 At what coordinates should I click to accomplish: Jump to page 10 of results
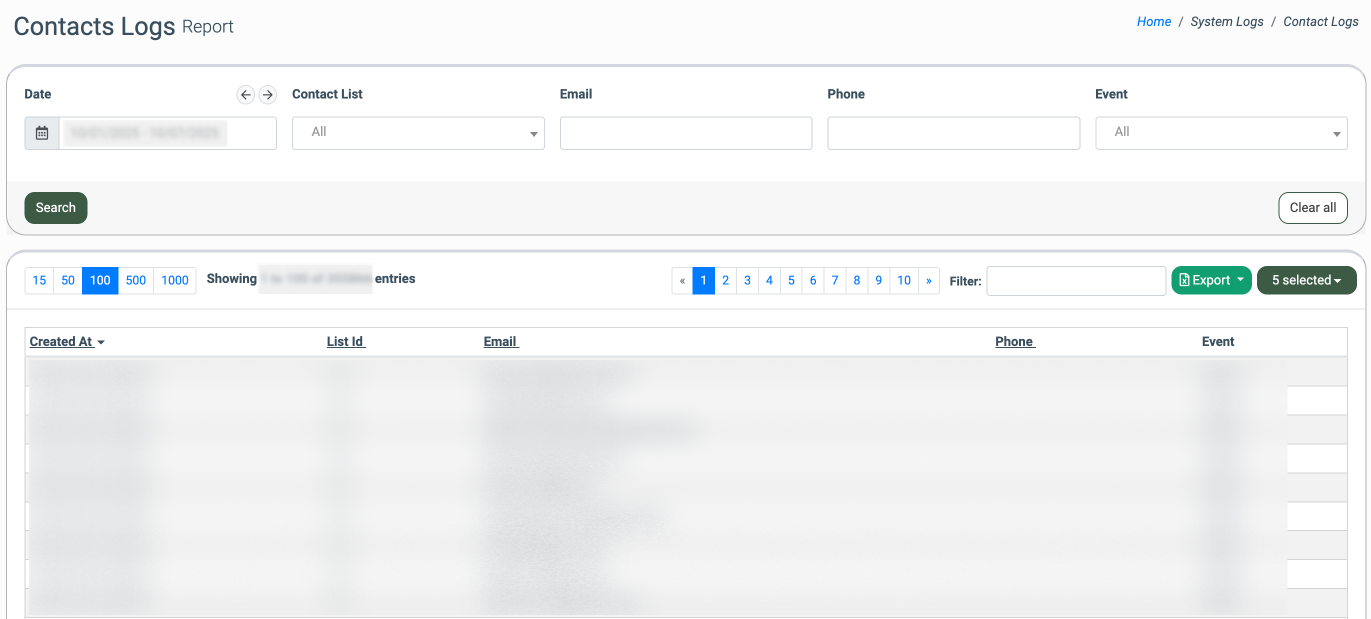pyautogui.click(x=904, y=281)
